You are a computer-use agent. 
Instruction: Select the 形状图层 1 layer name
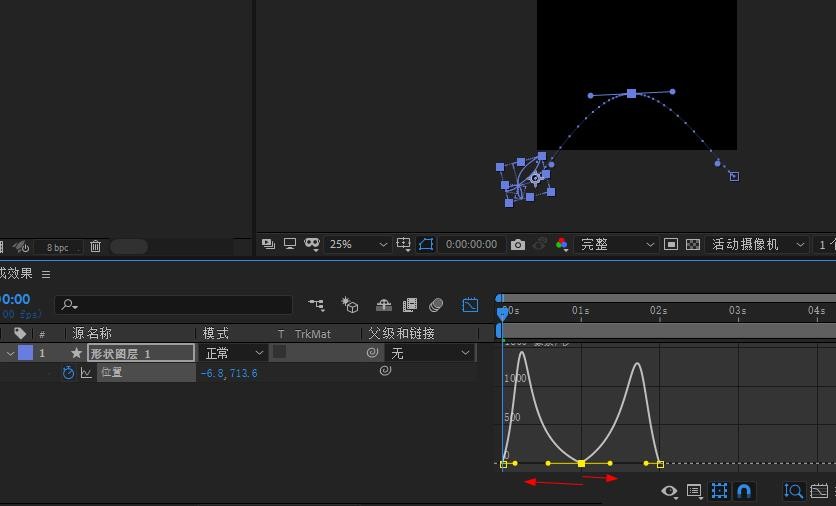[x=141, y=353]
